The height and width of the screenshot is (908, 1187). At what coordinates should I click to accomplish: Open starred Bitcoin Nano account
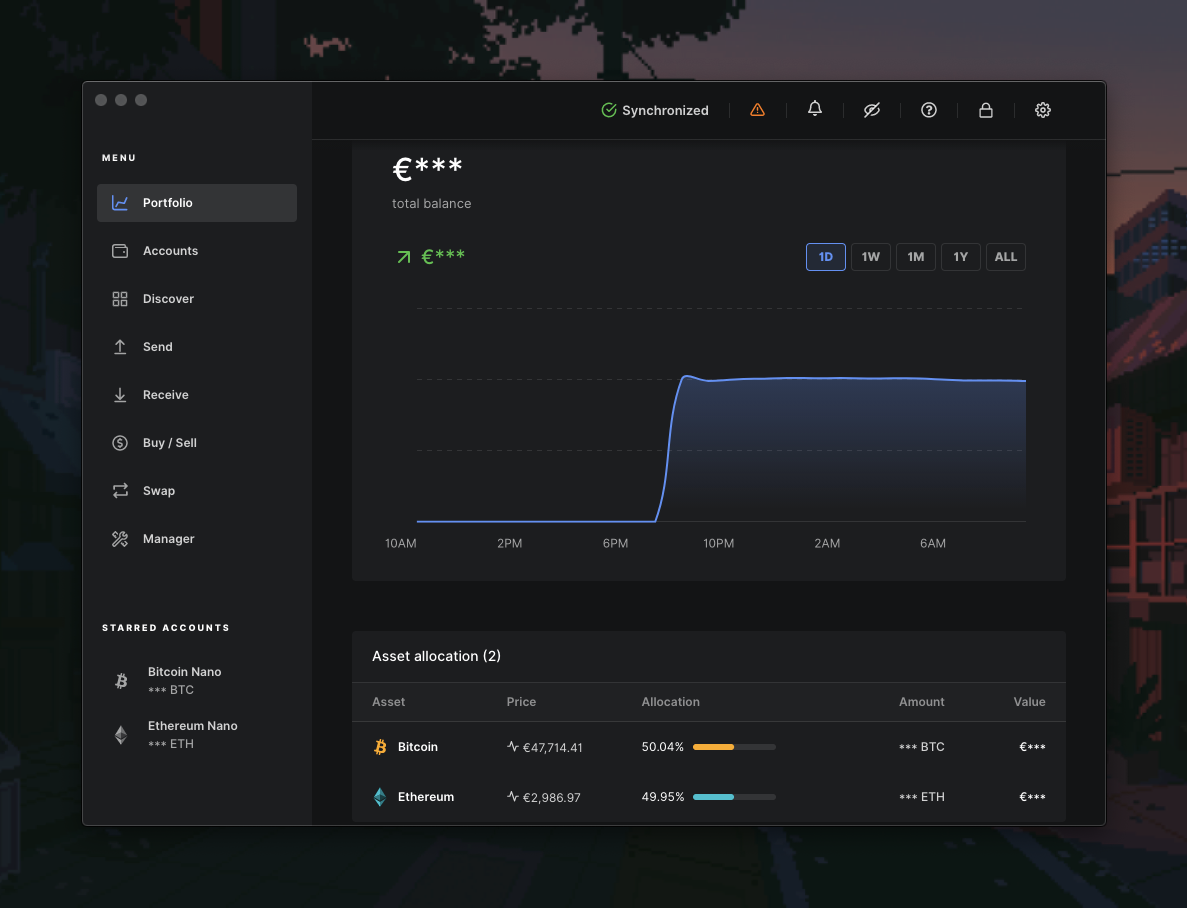click(184, 681)
